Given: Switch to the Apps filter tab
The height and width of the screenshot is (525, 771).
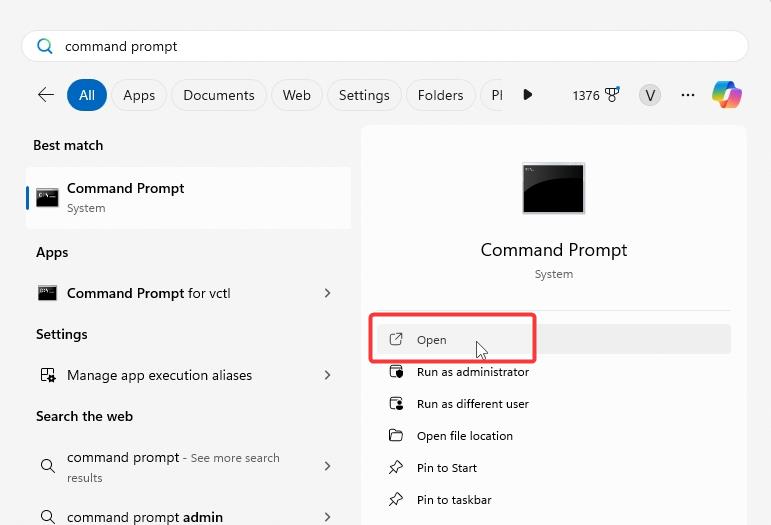Looking at the screenshot, I should click(x=139, y=95).
